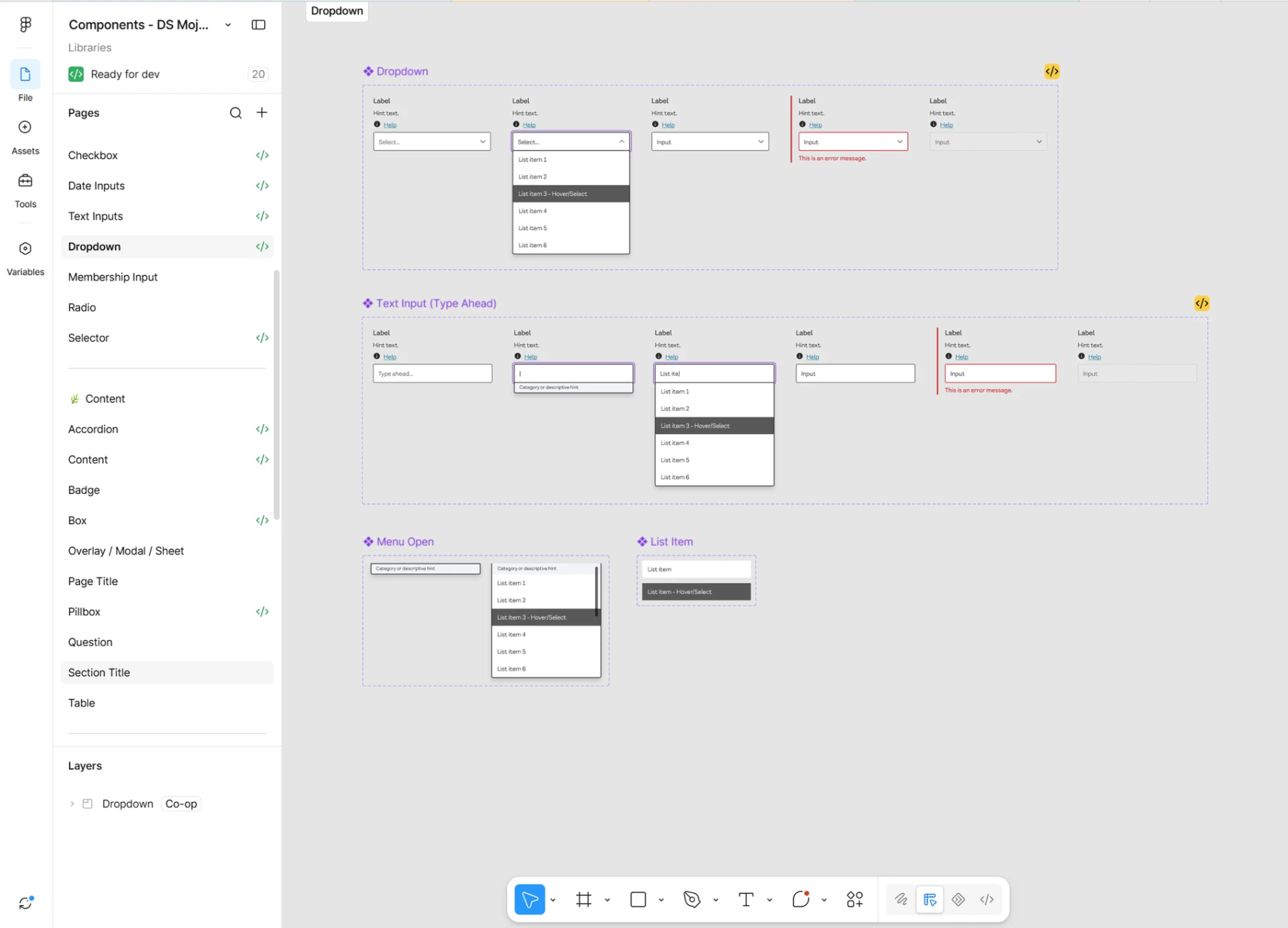Open the File panel in the left rail
Image resolution: width=1288 pixels, height=928 pixels.
(25, 81)
